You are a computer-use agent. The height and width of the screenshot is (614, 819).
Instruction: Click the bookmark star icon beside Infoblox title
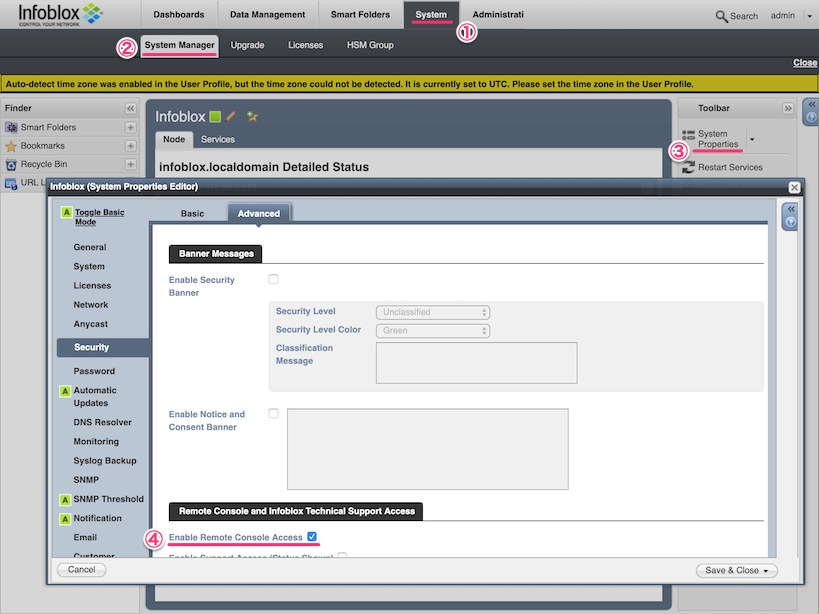click(252, 116)
